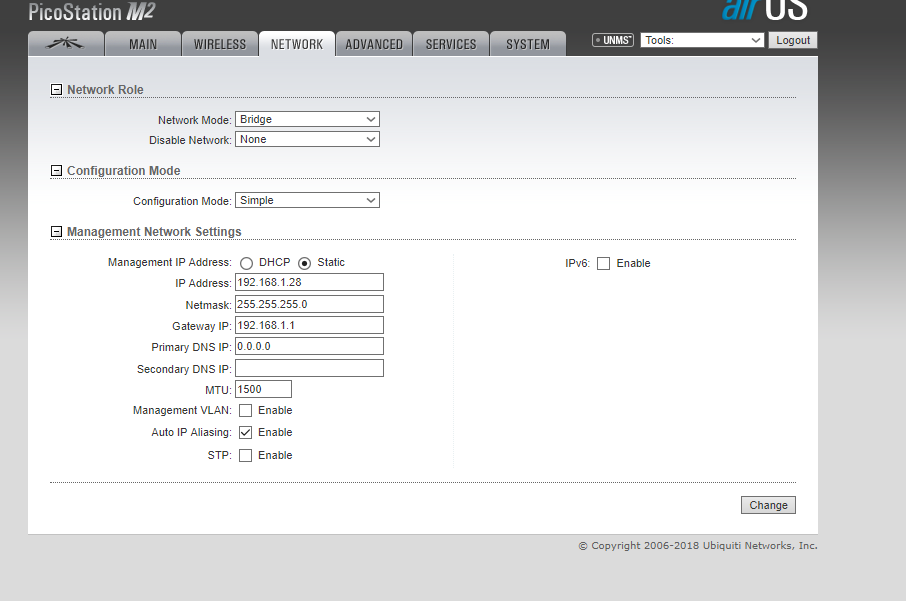The image size is (906, 601).
Task: Open the Disable Network dropdown
Action: point(307,139)
